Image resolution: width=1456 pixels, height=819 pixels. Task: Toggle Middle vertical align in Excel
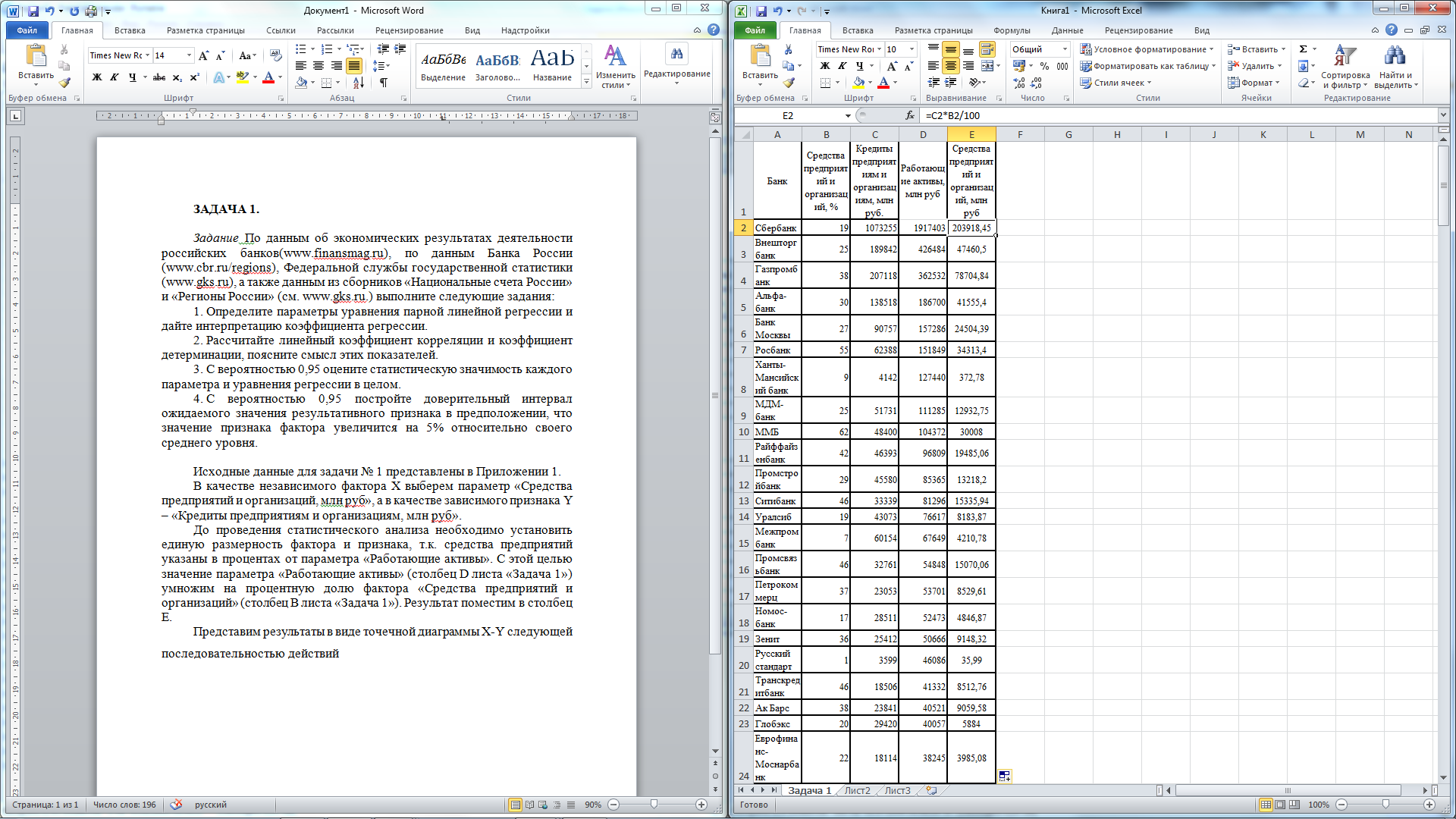pyautogui.click(x=951, y=49)
